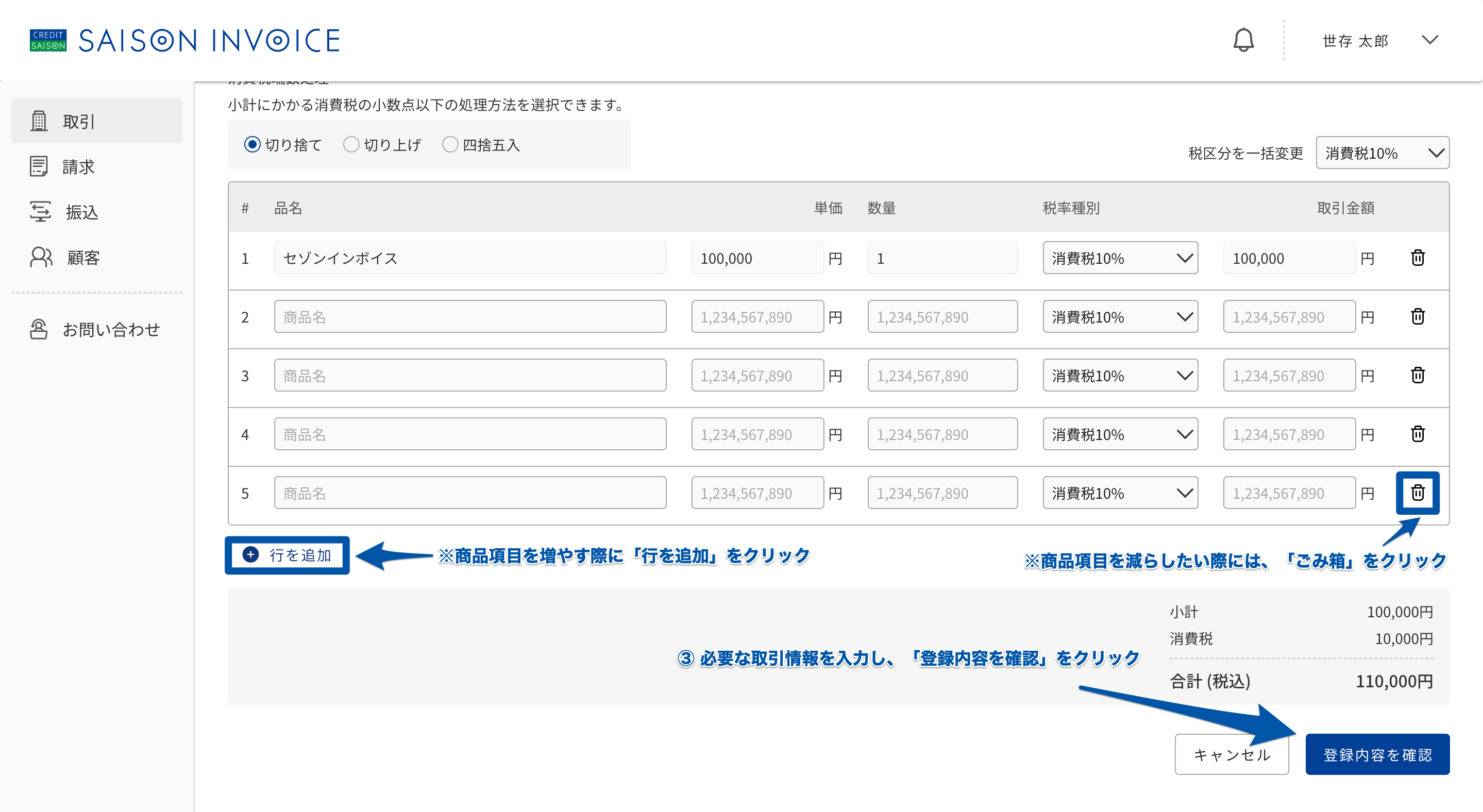The height and width of the screenshot is (812, 1483).
Task: Open the notification bell
Action: click(1243, 40)
